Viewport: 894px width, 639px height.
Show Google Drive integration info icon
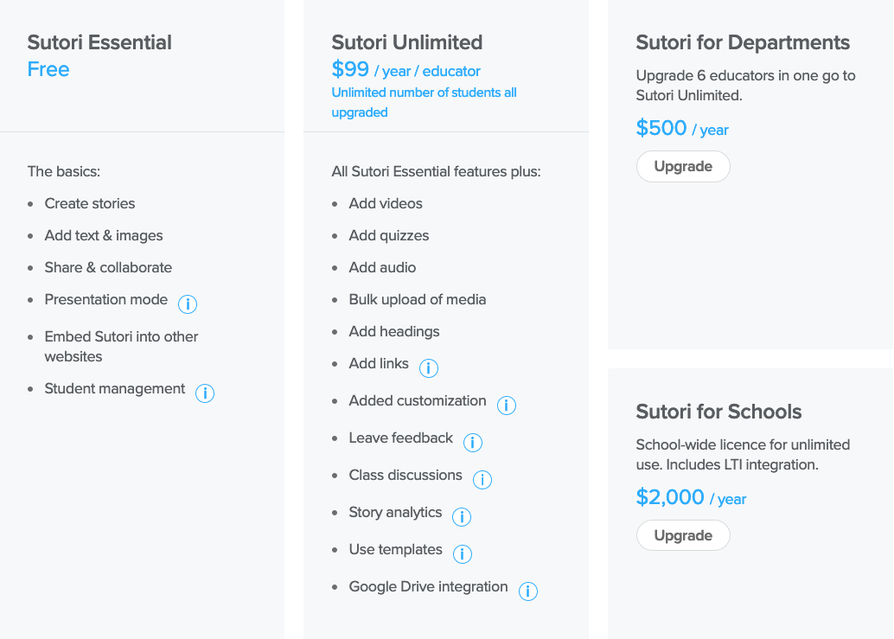click(528, 591)
